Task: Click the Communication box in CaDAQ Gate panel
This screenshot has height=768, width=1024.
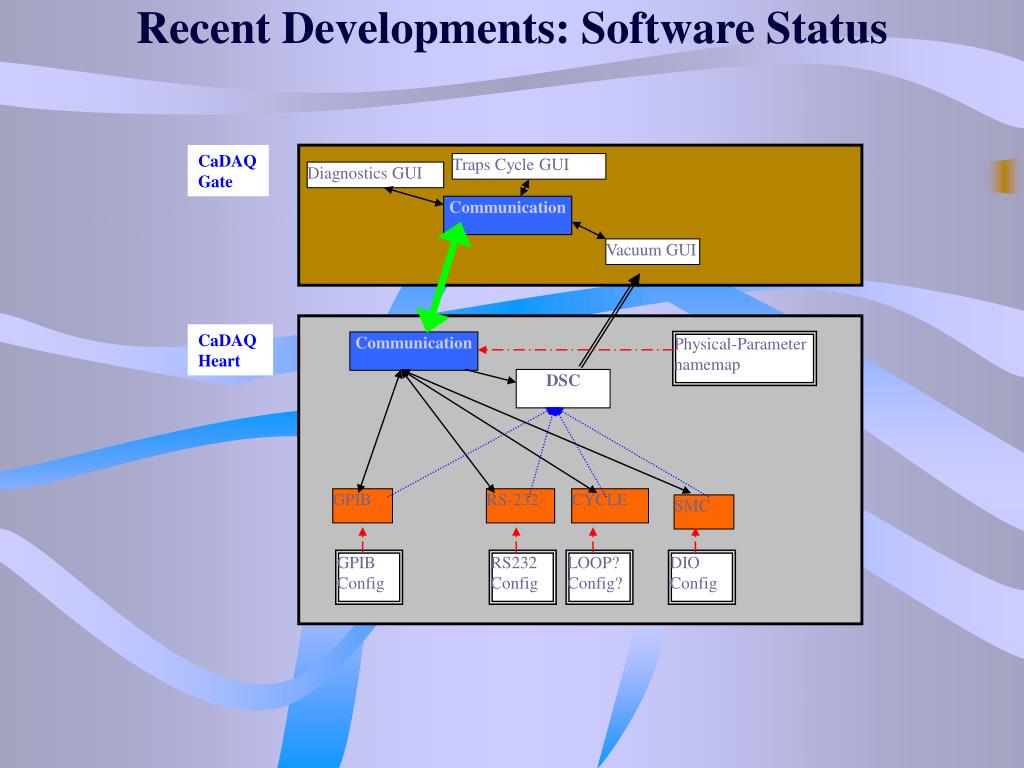Action: tap(507, 215)
